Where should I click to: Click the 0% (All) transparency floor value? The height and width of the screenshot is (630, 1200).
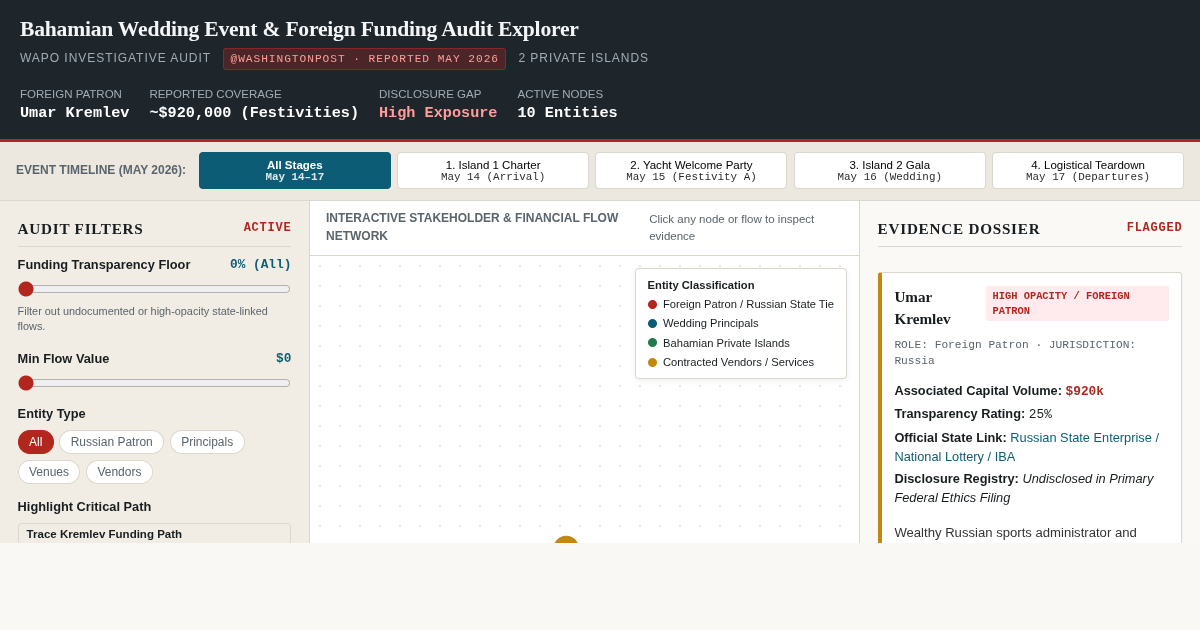260,265
